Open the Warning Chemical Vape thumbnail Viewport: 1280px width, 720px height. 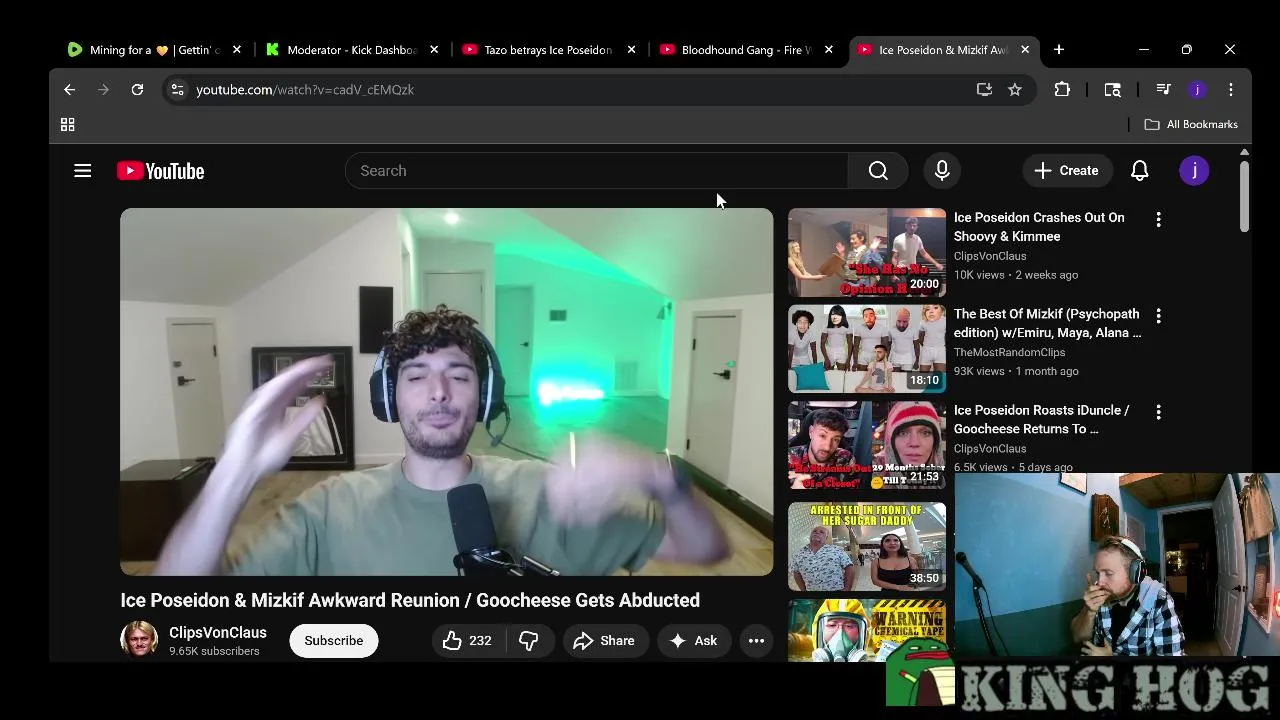pyautogui.click(x=867, y=630)
